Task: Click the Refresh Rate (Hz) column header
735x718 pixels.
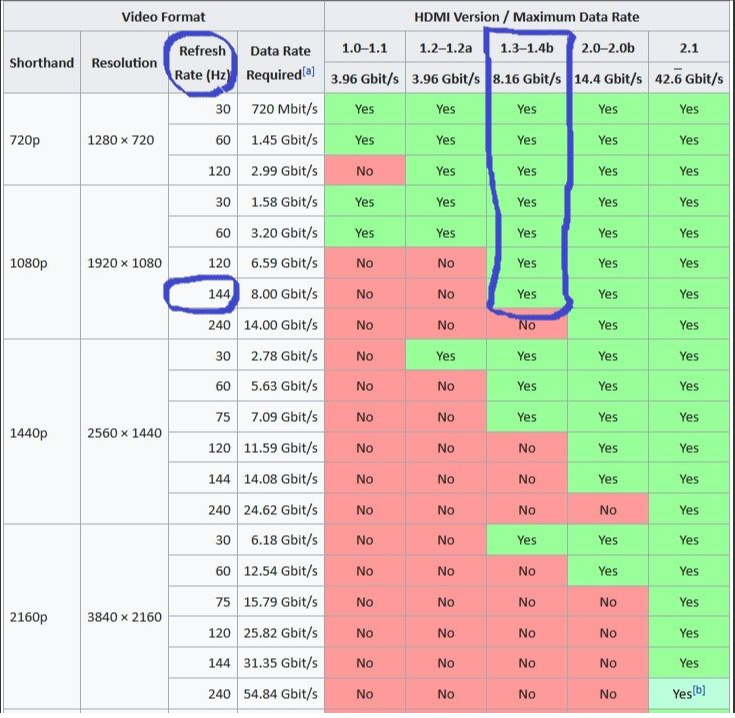Action: (x=202, y=62)
